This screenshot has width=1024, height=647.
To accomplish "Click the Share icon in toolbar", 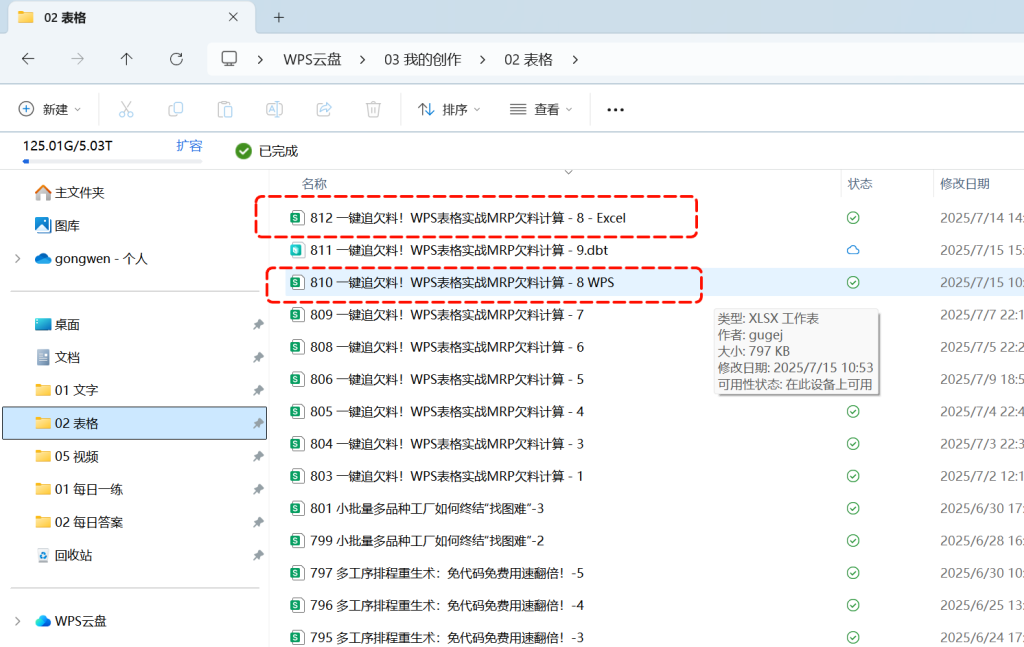I will pyautogui.click(x=324, y=110).
